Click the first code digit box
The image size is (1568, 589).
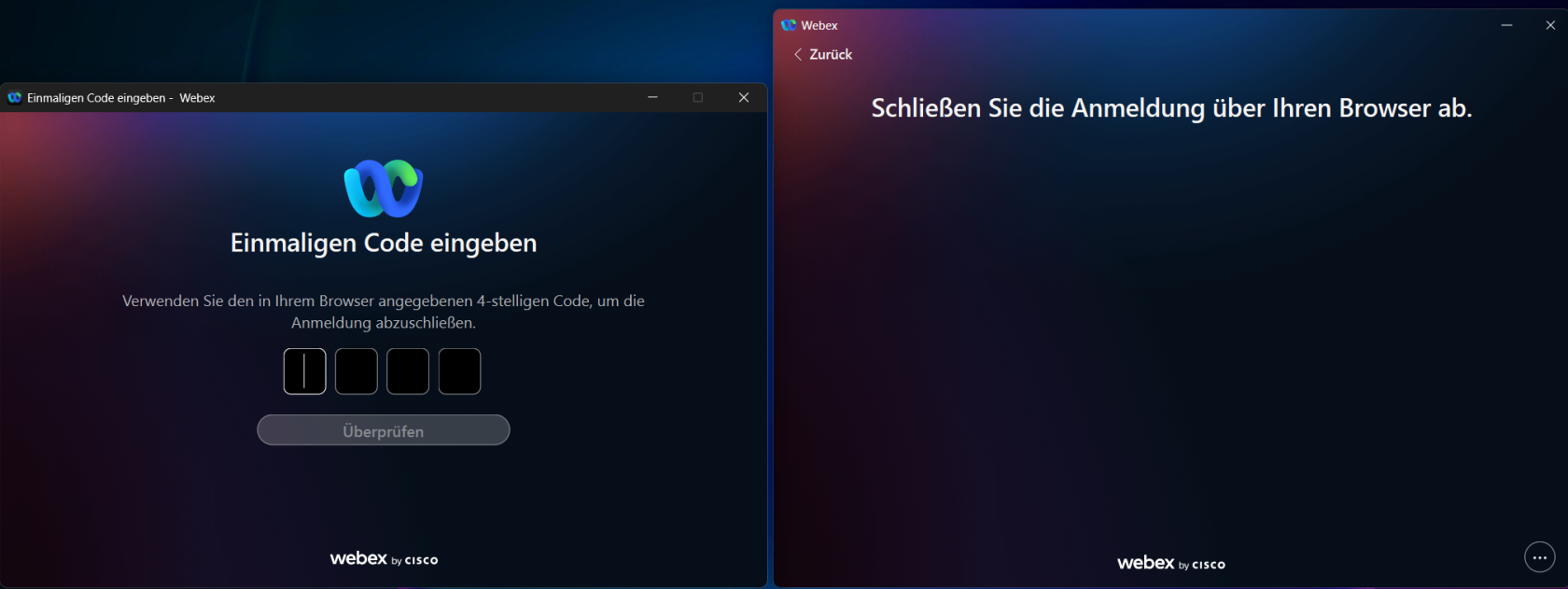coord(304,372)
